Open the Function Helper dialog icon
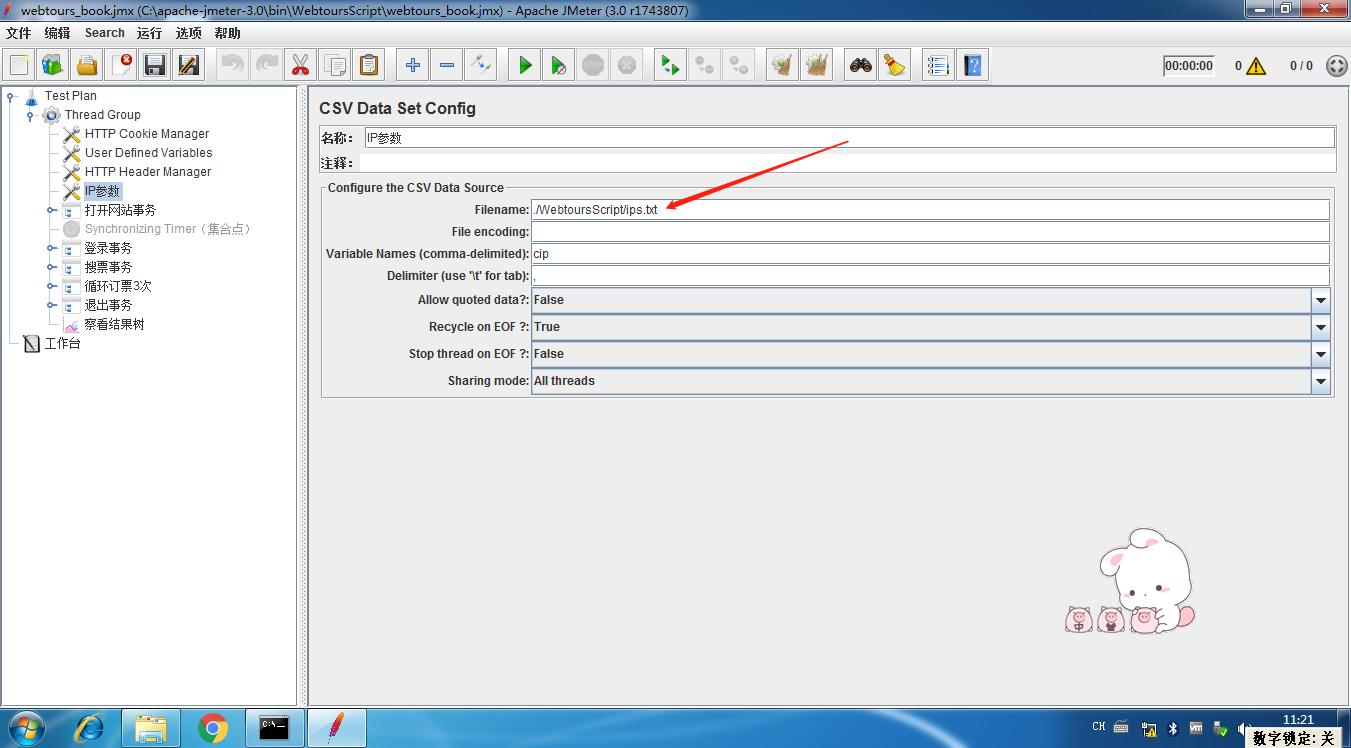 [938, 66]
